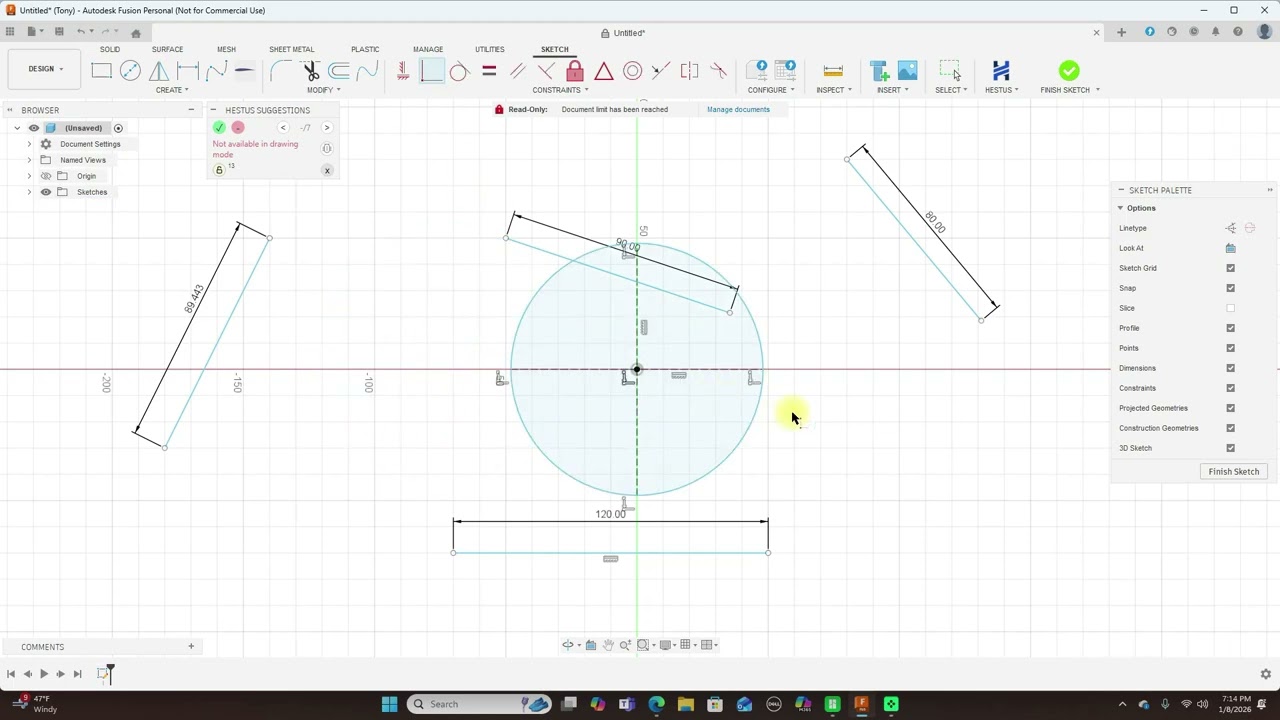The height and width of the screenshot is (720, 1280).
Task: Toggle Snap checkbox
Action: (1231, 288)
